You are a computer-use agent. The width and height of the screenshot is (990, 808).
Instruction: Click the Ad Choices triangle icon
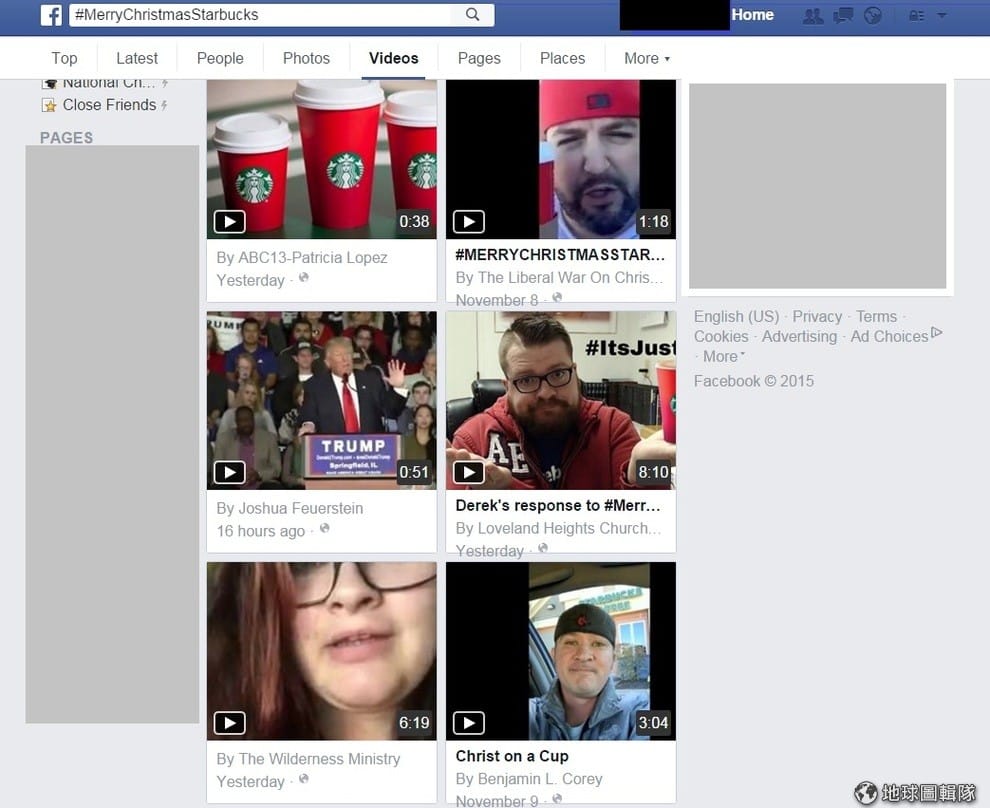(x=937, y=333)
